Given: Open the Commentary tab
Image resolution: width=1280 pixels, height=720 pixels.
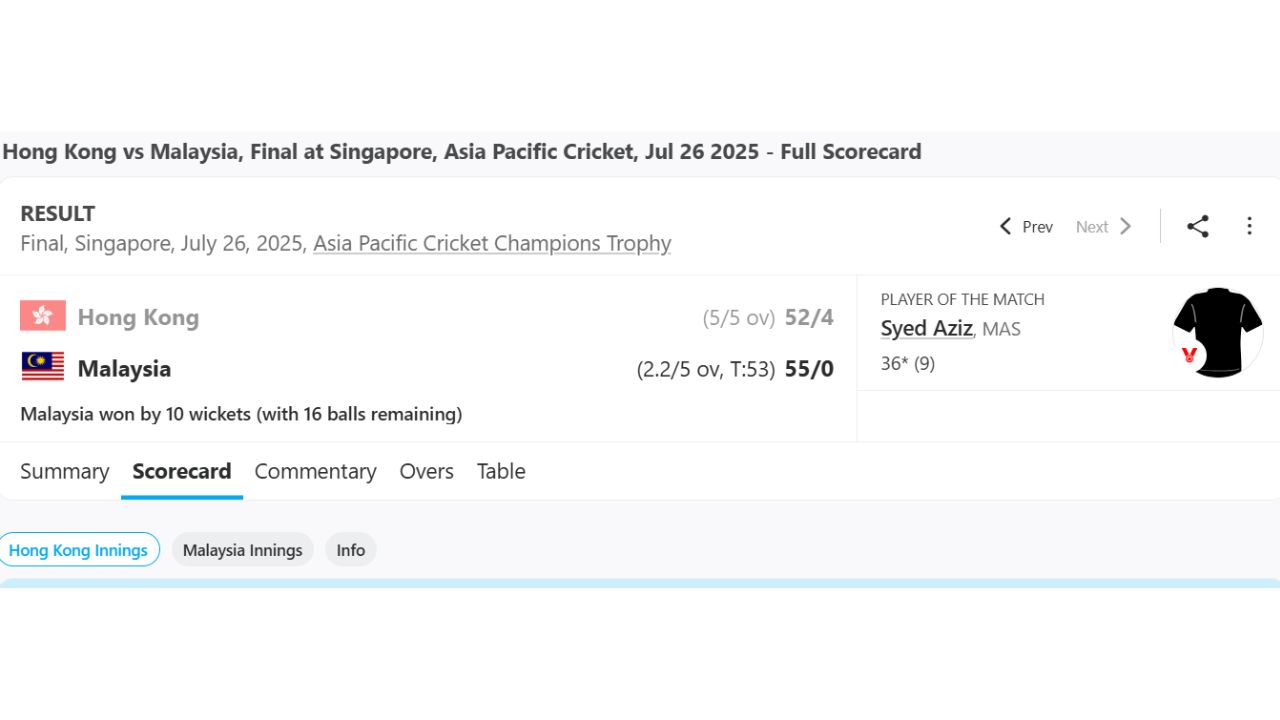Looking at the screenshot, I should [315, 471].
